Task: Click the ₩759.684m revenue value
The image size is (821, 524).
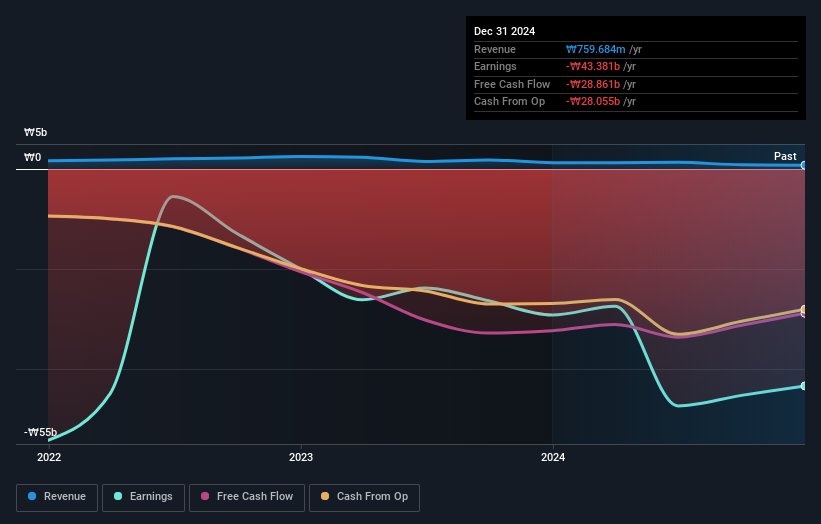Action: 595,49
